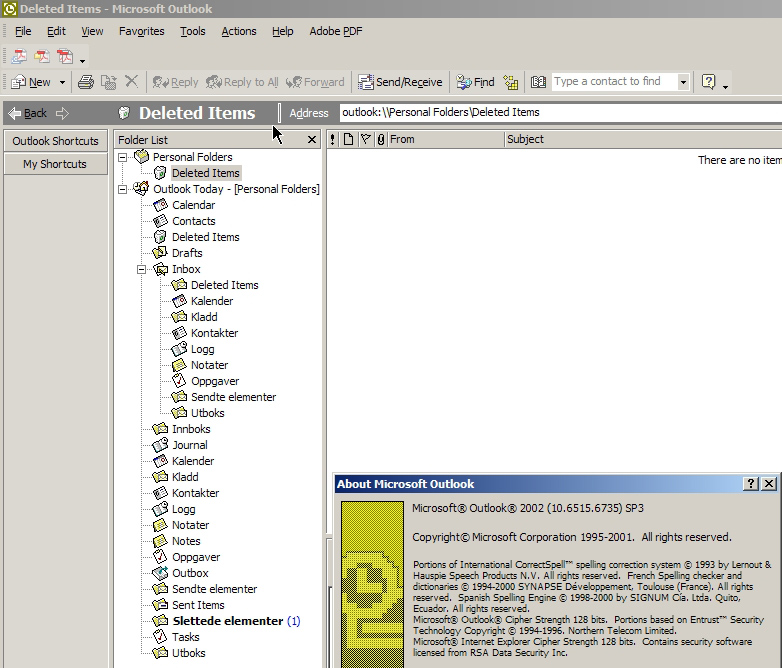Screen dimensions: 782x668
Task: Select the Calendar folder
Action: (x=194, y=205)
